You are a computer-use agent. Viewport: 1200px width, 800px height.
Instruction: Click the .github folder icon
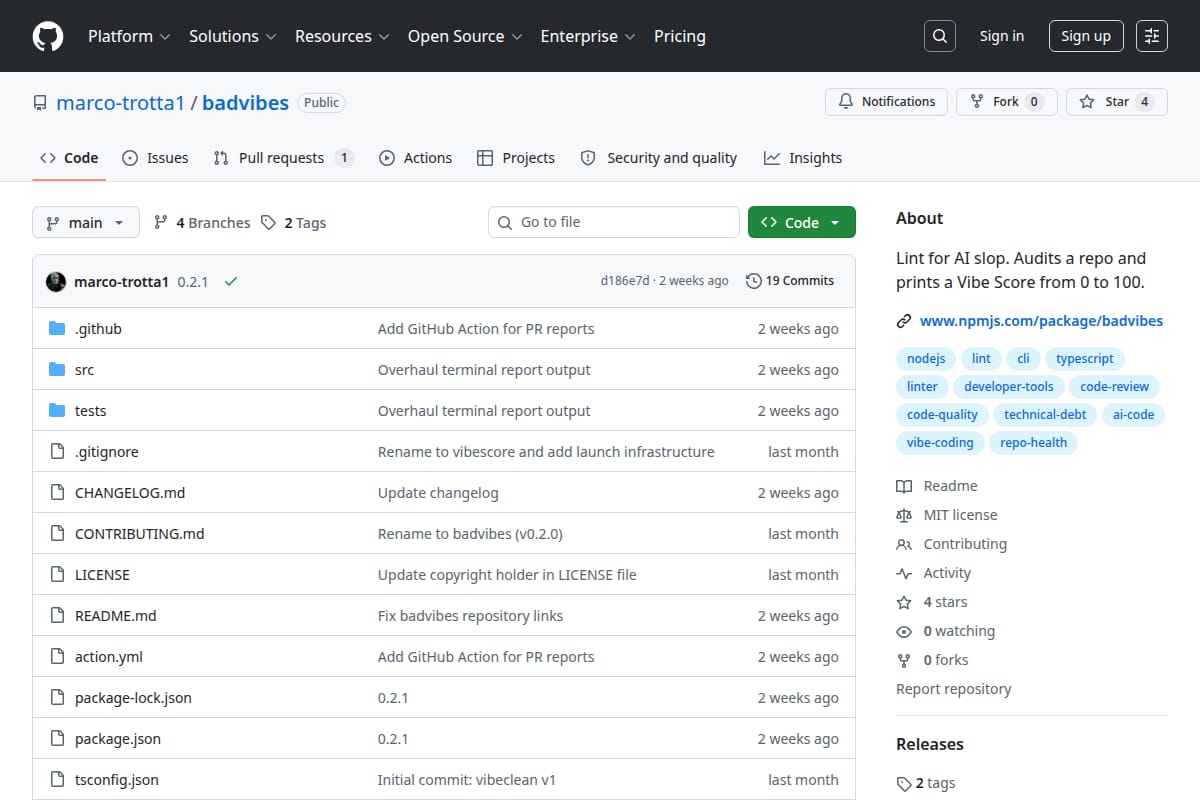(x=57, y=329)
